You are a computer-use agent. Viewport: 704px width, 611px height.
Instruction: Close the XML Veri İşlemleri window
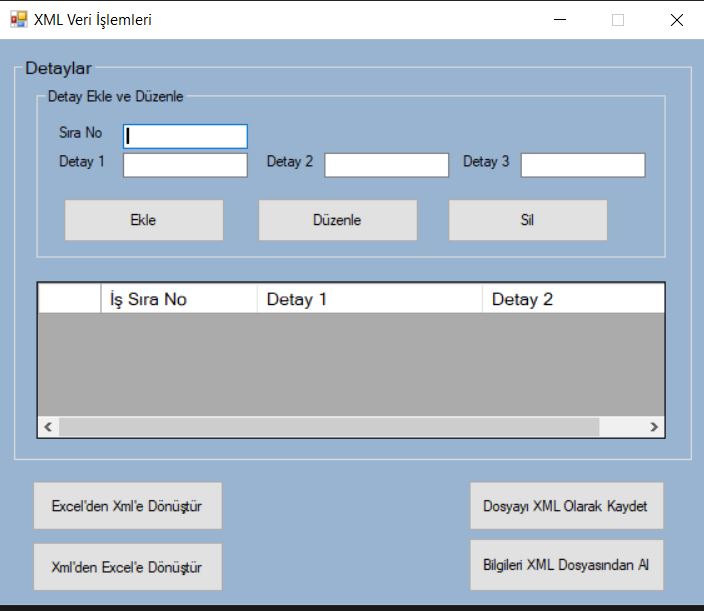coord(677,20)
